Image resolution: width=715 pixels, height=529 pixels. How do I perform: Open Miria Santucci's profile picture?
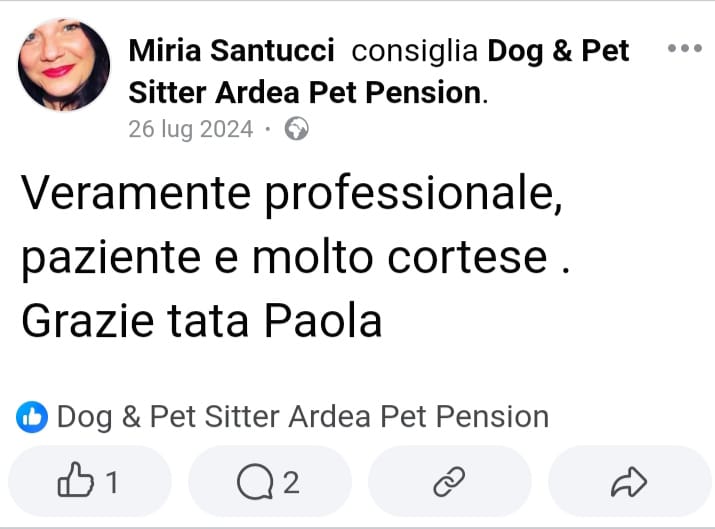click(x=64, y=66)
